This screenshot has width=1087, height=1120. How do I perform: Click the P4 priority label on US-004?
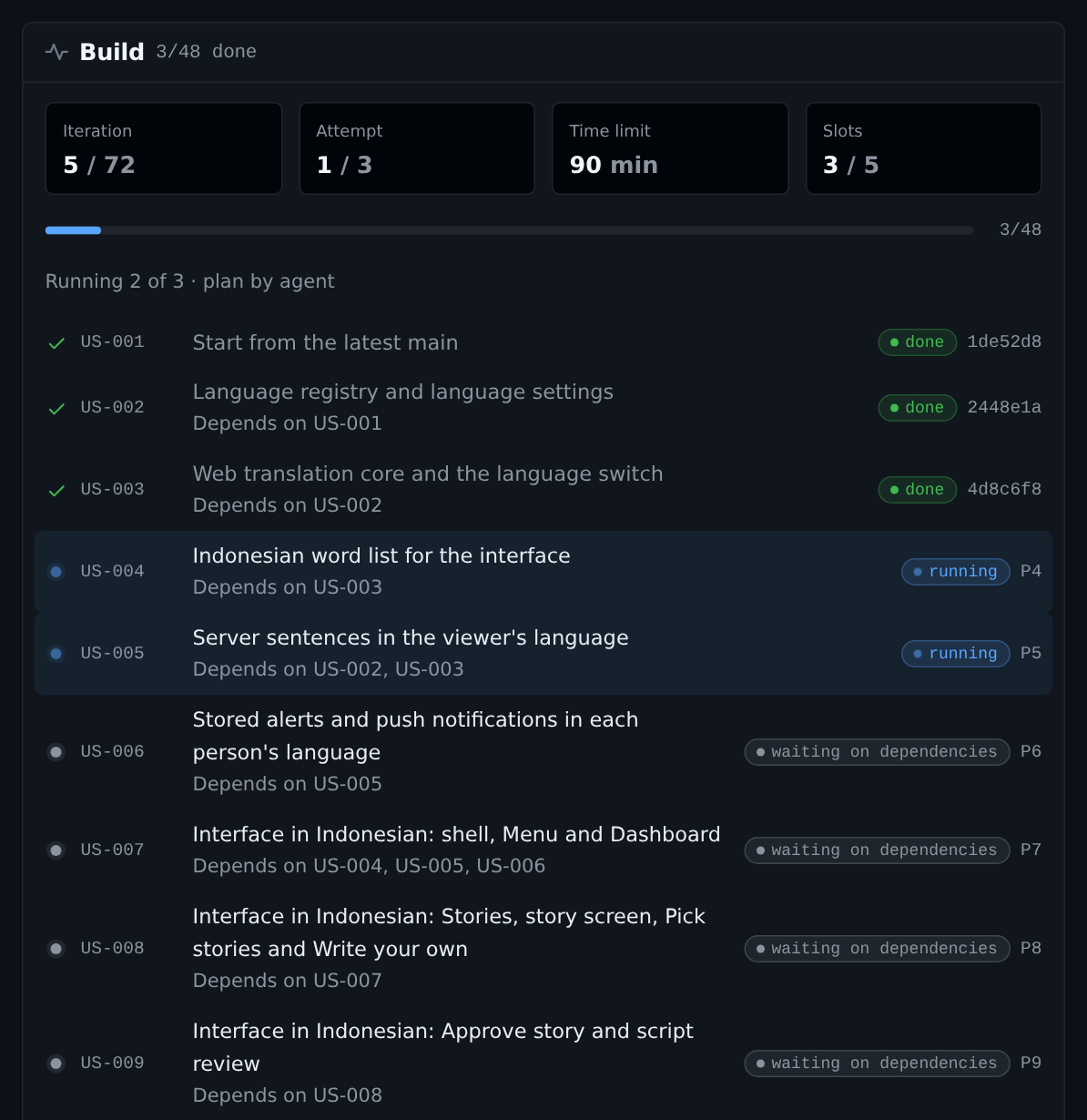tap(1031, 572)
